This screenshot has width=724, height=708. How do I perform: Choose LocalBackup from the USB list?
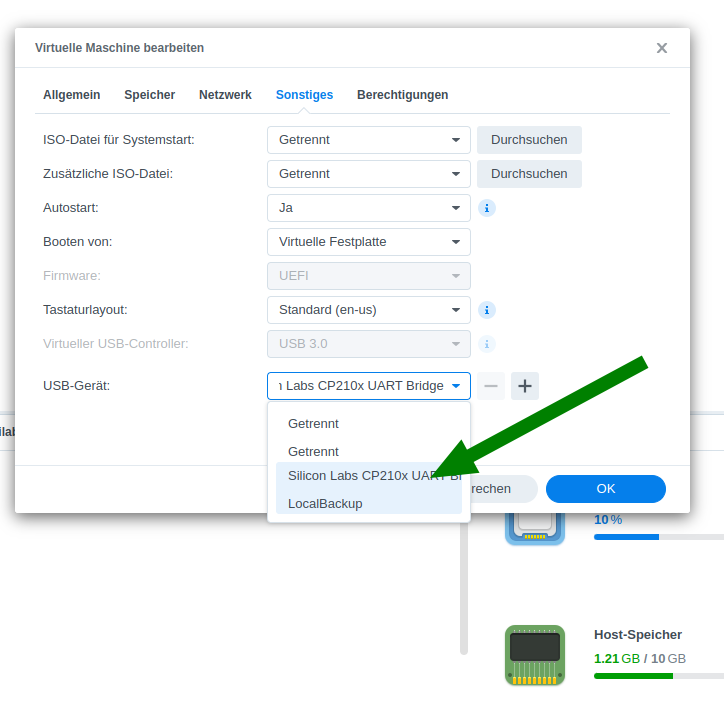(325, 503)
